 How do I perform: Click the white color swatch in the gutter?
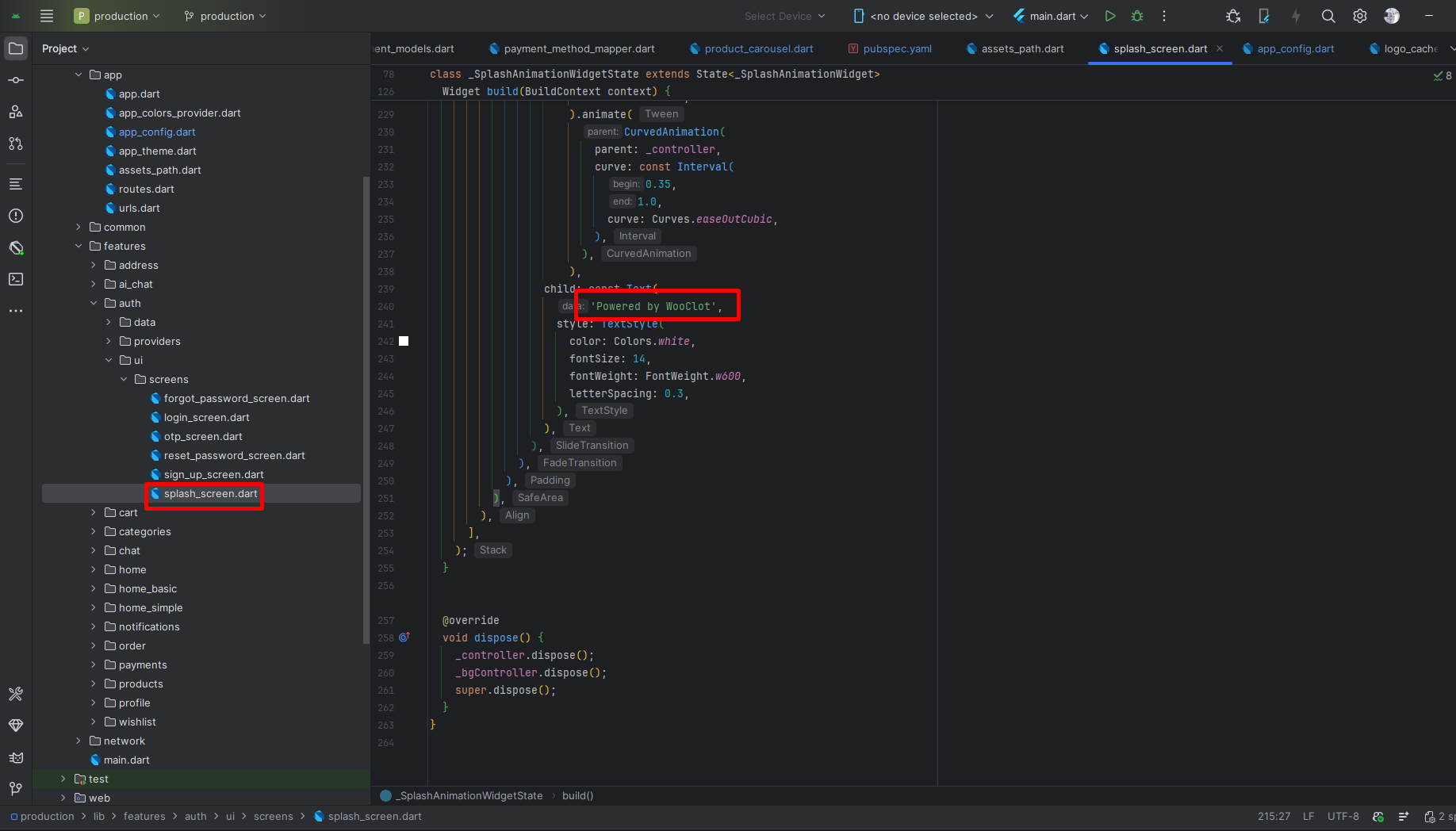(x=404, y=341)
